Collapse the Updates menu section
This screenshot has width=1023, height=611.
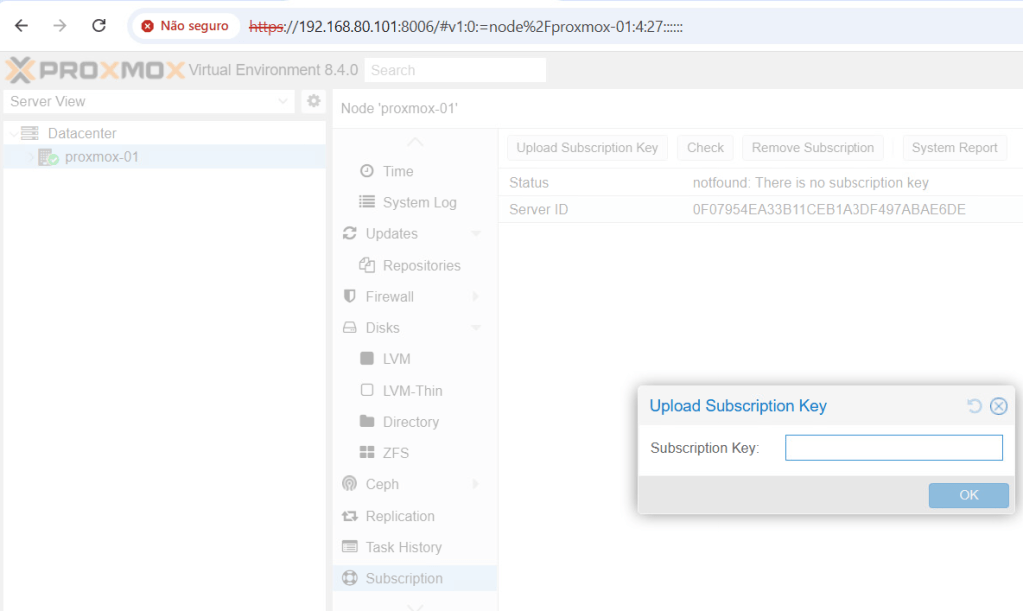coord(476,234)
